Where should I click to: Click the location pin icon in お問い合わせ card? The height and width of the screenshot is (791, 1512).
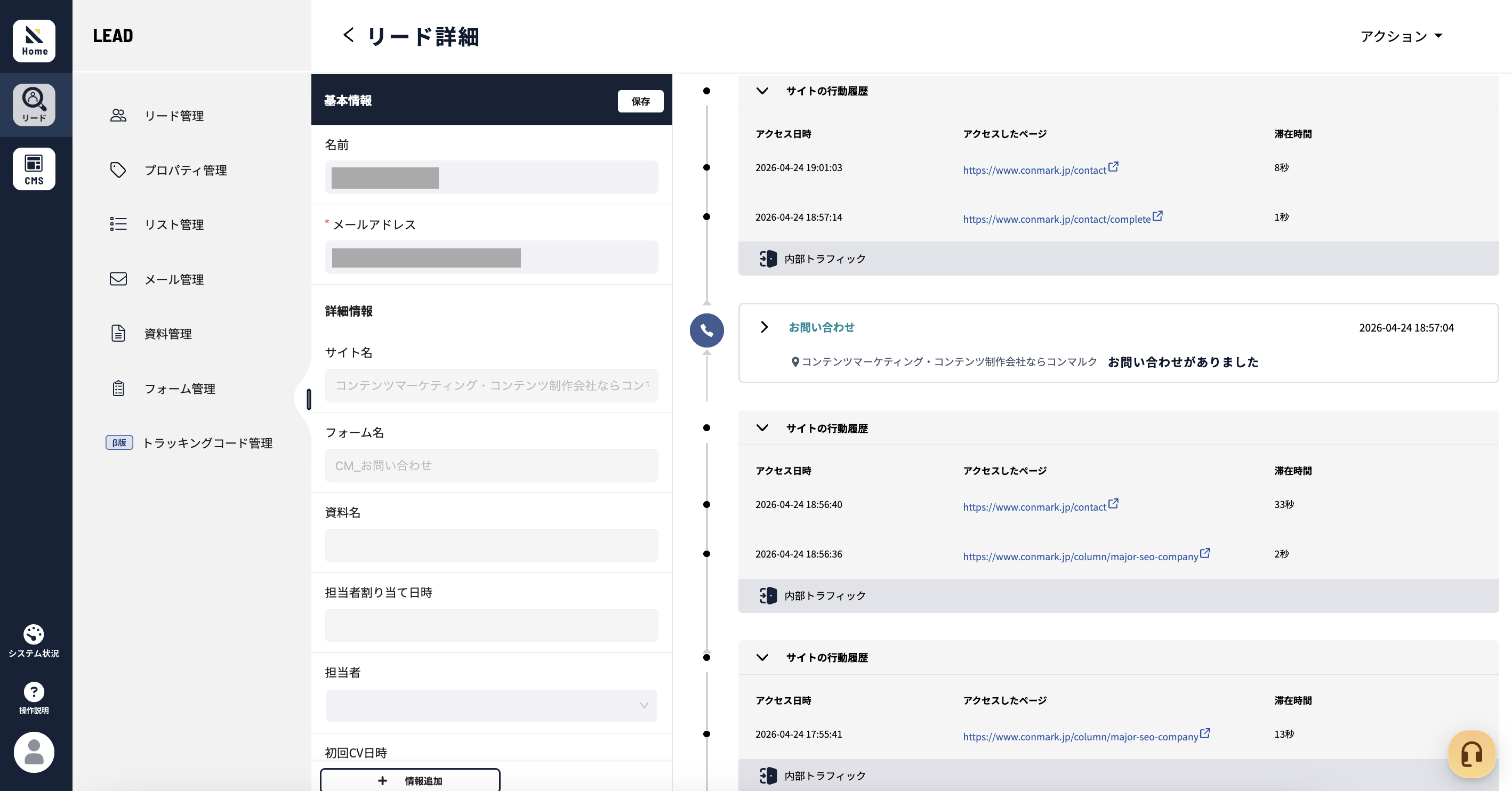tap(795, 362)
